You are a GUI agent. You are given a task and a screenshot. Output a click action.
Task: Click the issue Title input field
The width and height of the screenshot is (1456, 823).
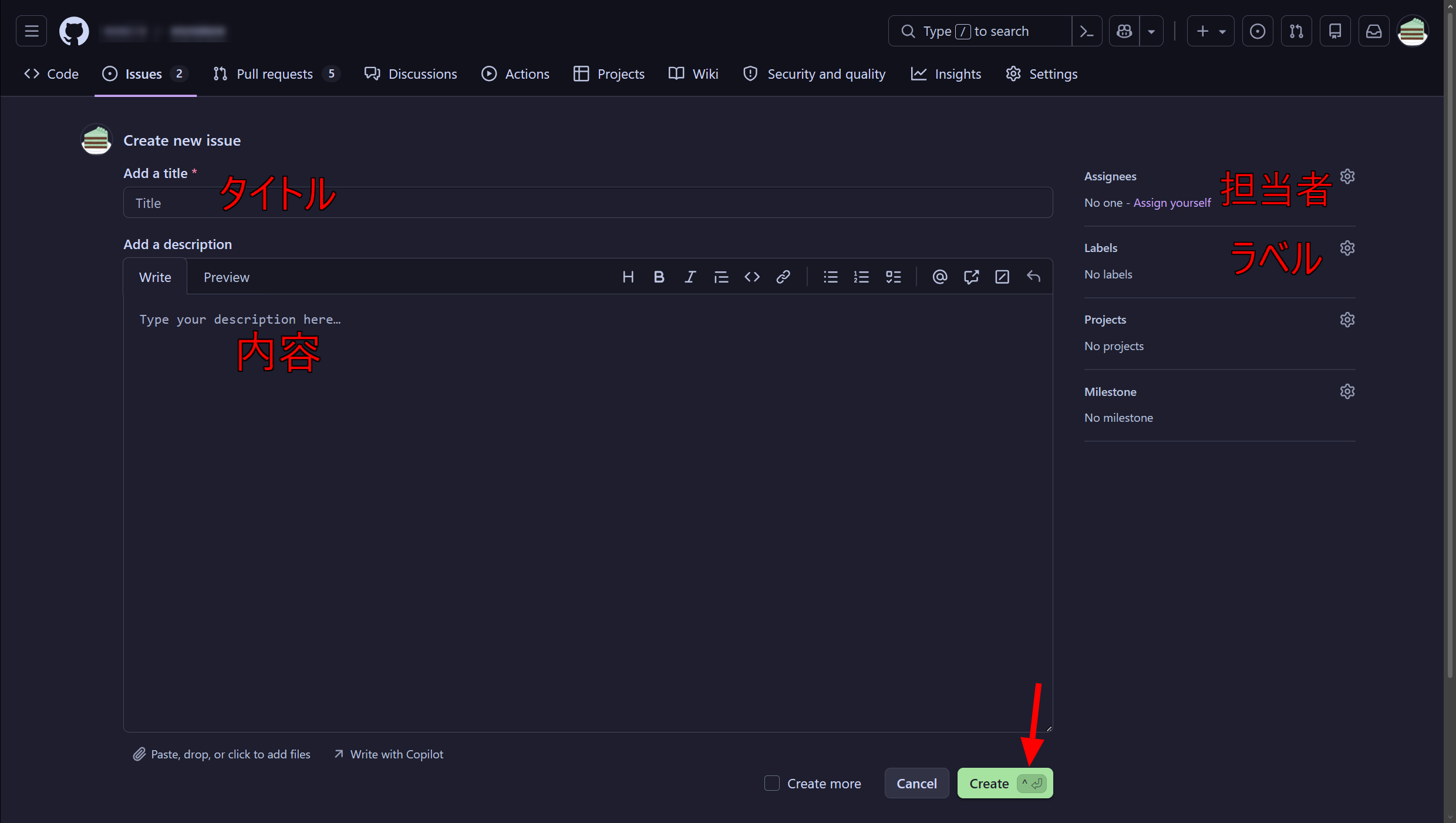588,203
